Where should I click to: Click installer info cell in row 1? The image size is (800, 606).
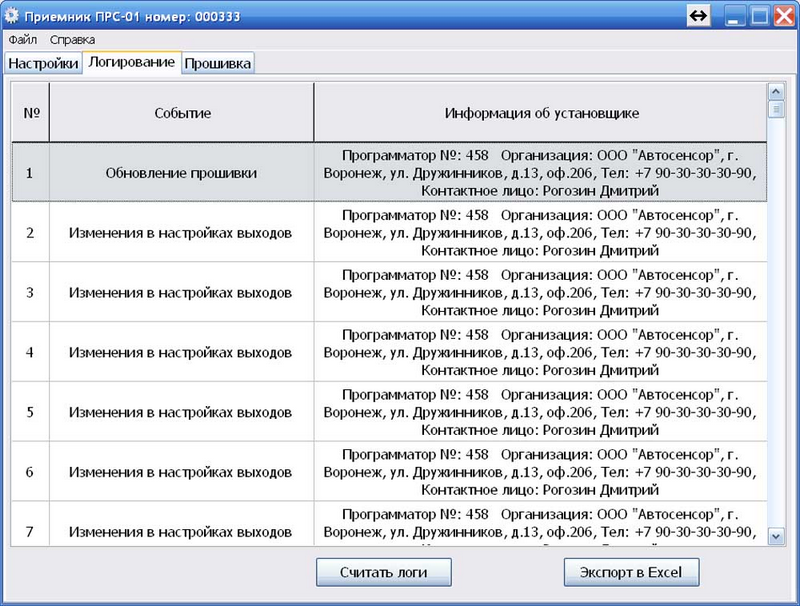point(541,173)
